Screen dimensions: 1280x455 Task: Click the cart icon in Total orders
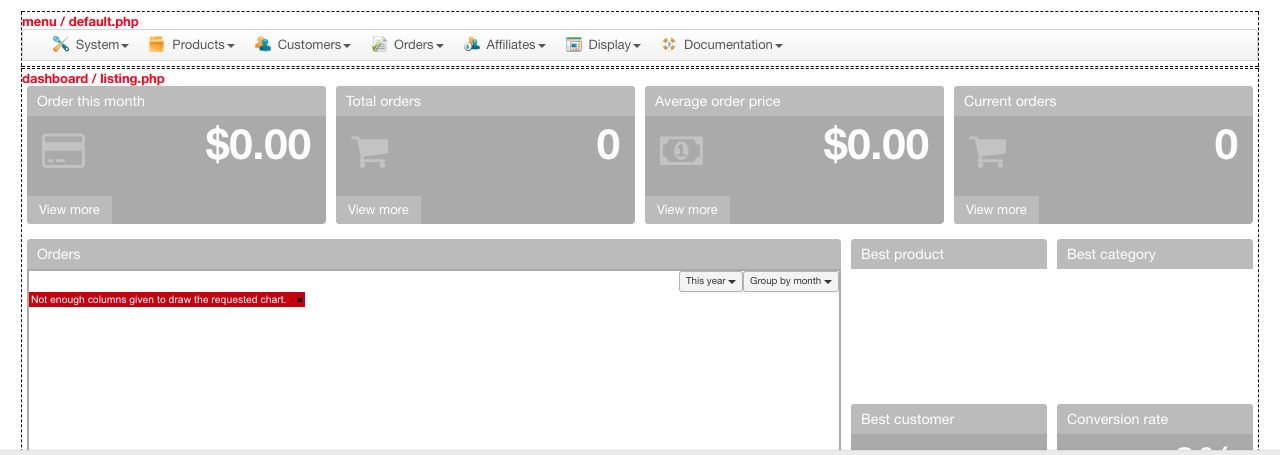click(370, 151)
